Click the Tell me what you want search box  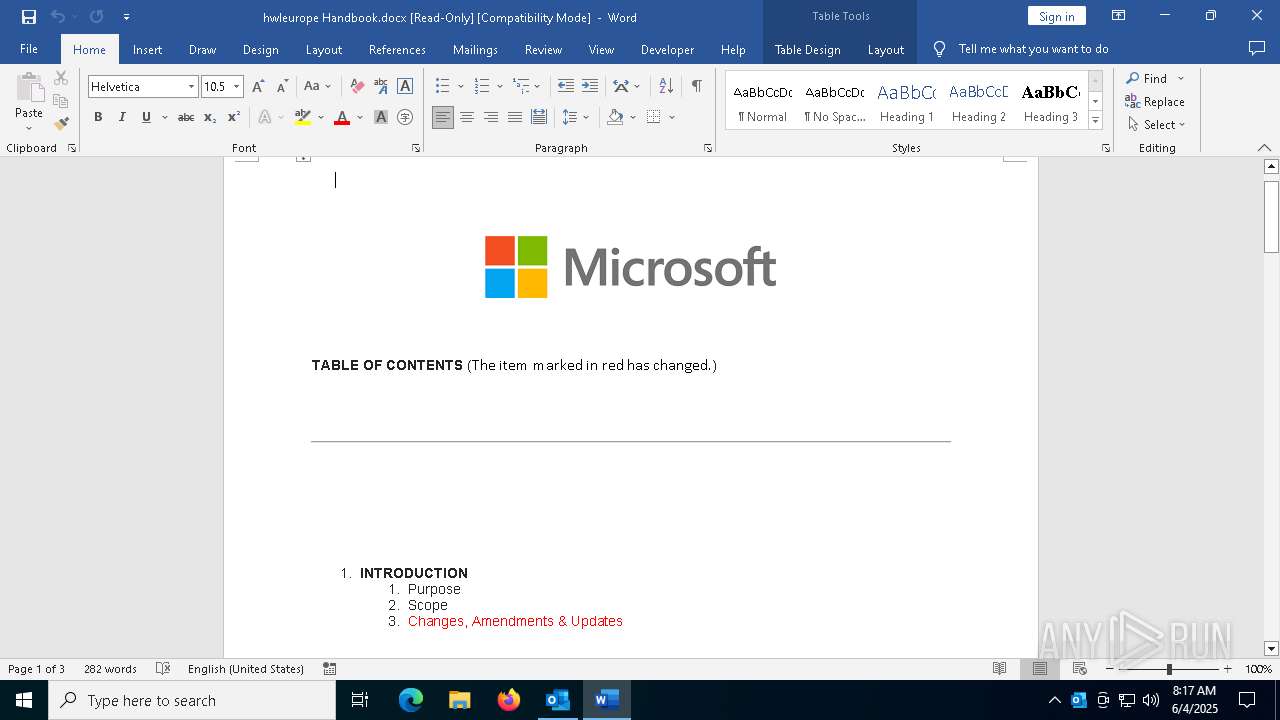coord(1033,49)
